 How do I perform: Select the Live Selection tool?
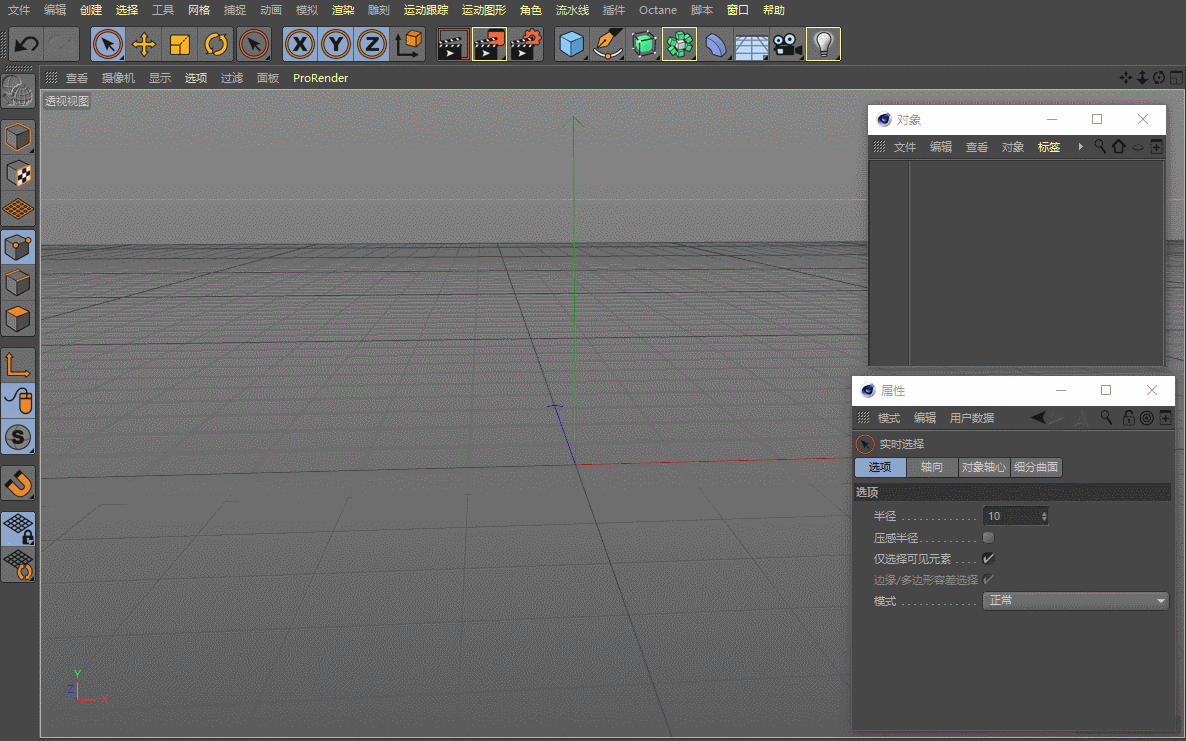pos(108,44)
